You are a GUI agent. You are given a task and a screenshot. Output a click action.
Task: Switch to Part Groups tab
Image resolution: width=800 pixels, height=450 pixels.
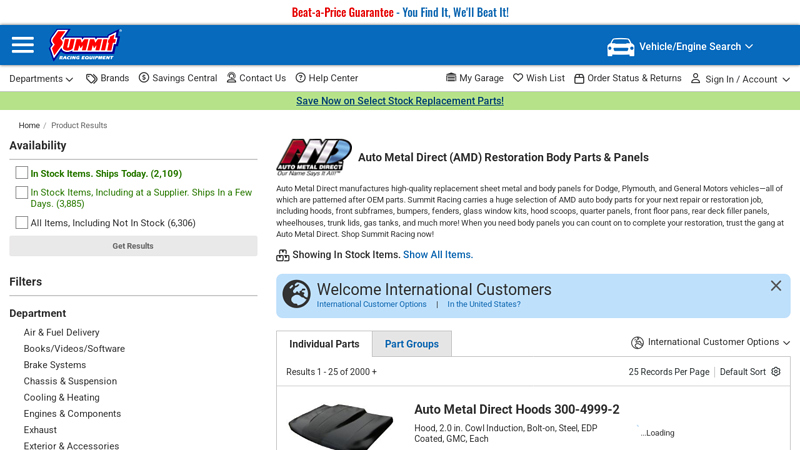click(412, 344)
